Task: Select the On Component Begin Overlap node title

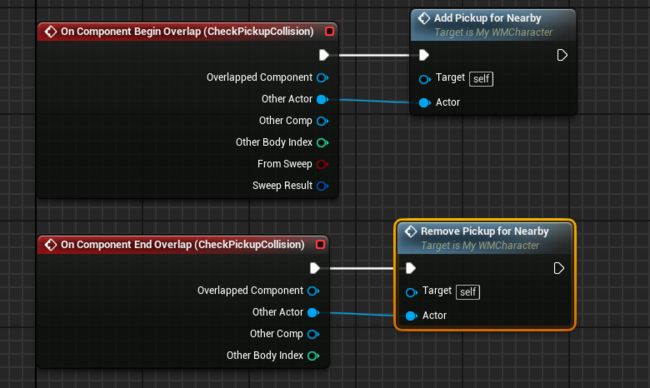Action: coord(187,32)
